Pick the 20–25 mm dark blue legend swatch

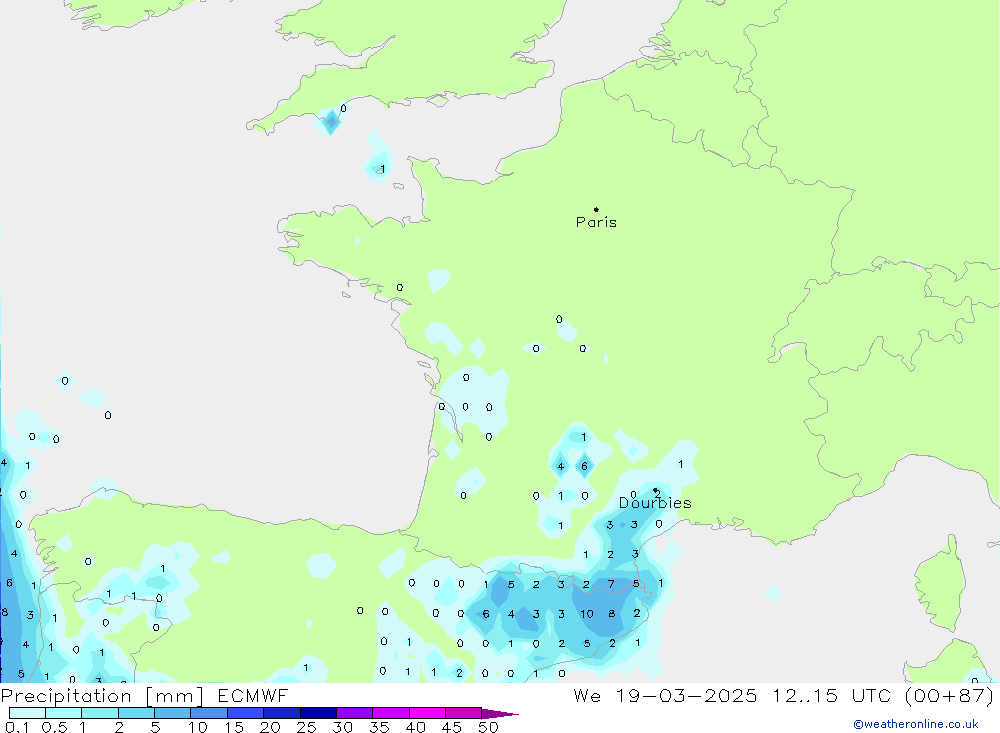(x=281, y=713)
